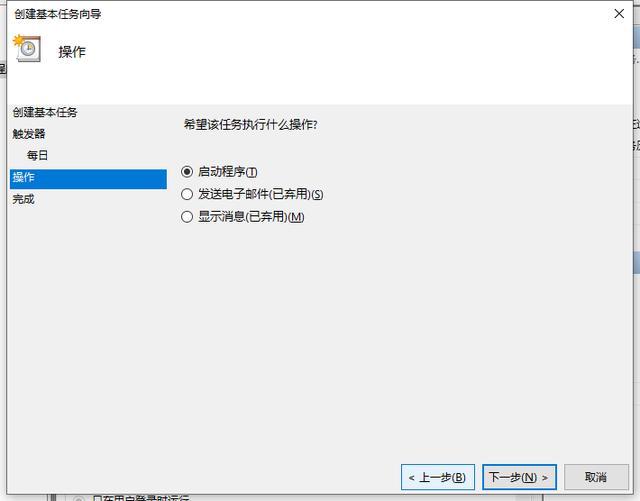Jump to the 触发器 wizard step

coord(29,134)
